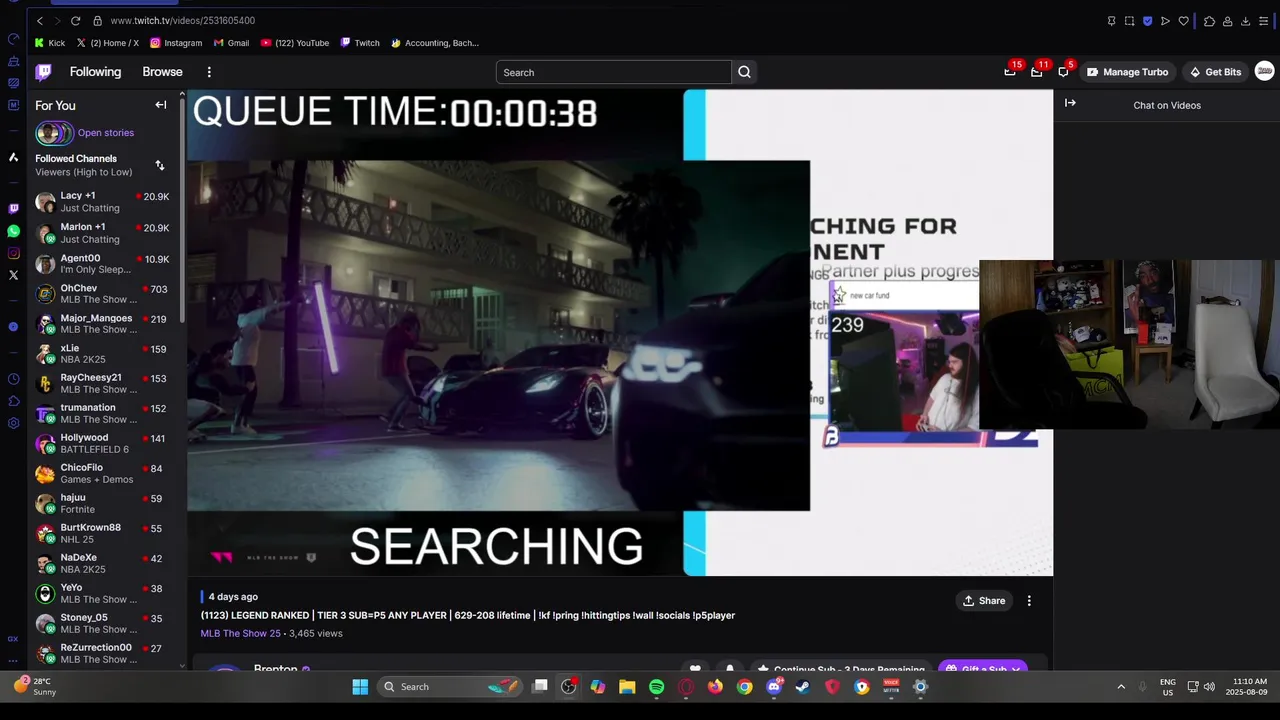Open YeYo channel in sidebar
The height and width of the screenshot is (720, 1280).
click(103, 594)
